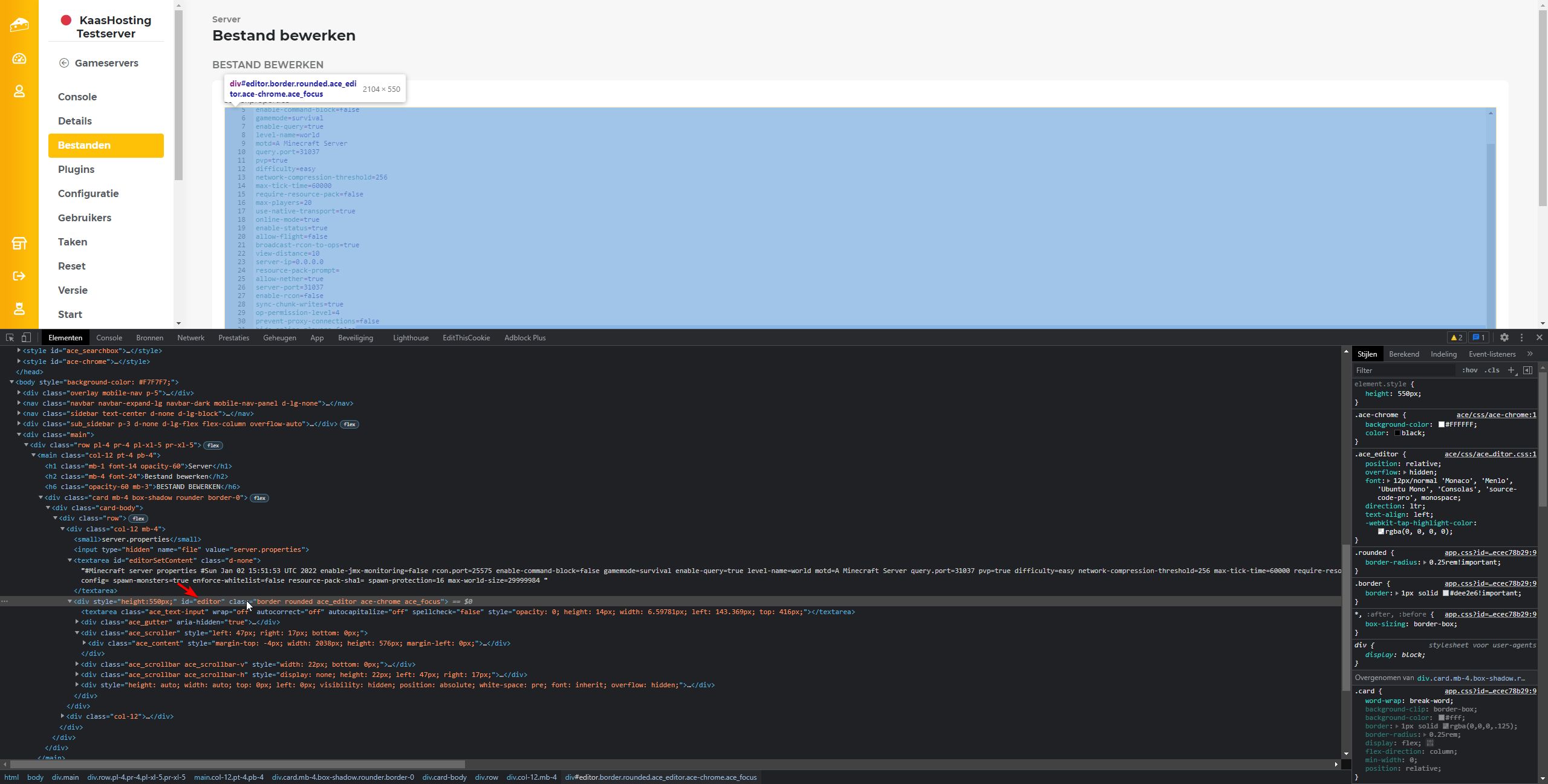Open the Berekend styles tab

(1403, 354)
